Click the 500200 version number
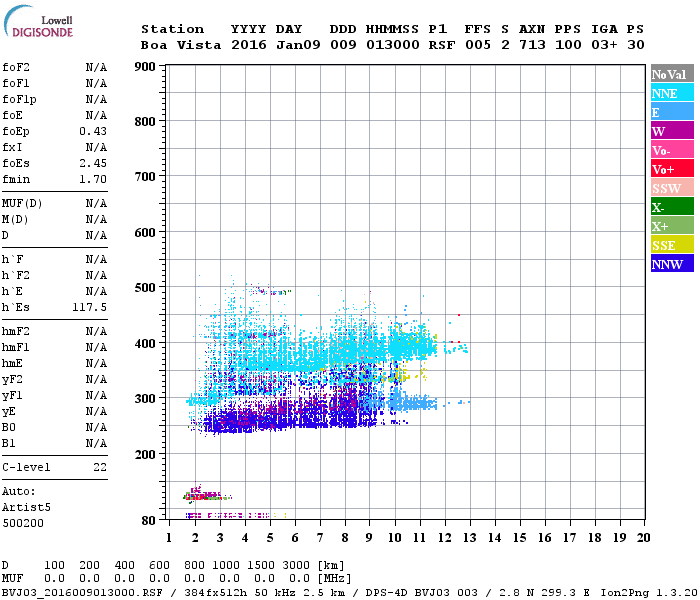700x600 pixels. point(23,523)
